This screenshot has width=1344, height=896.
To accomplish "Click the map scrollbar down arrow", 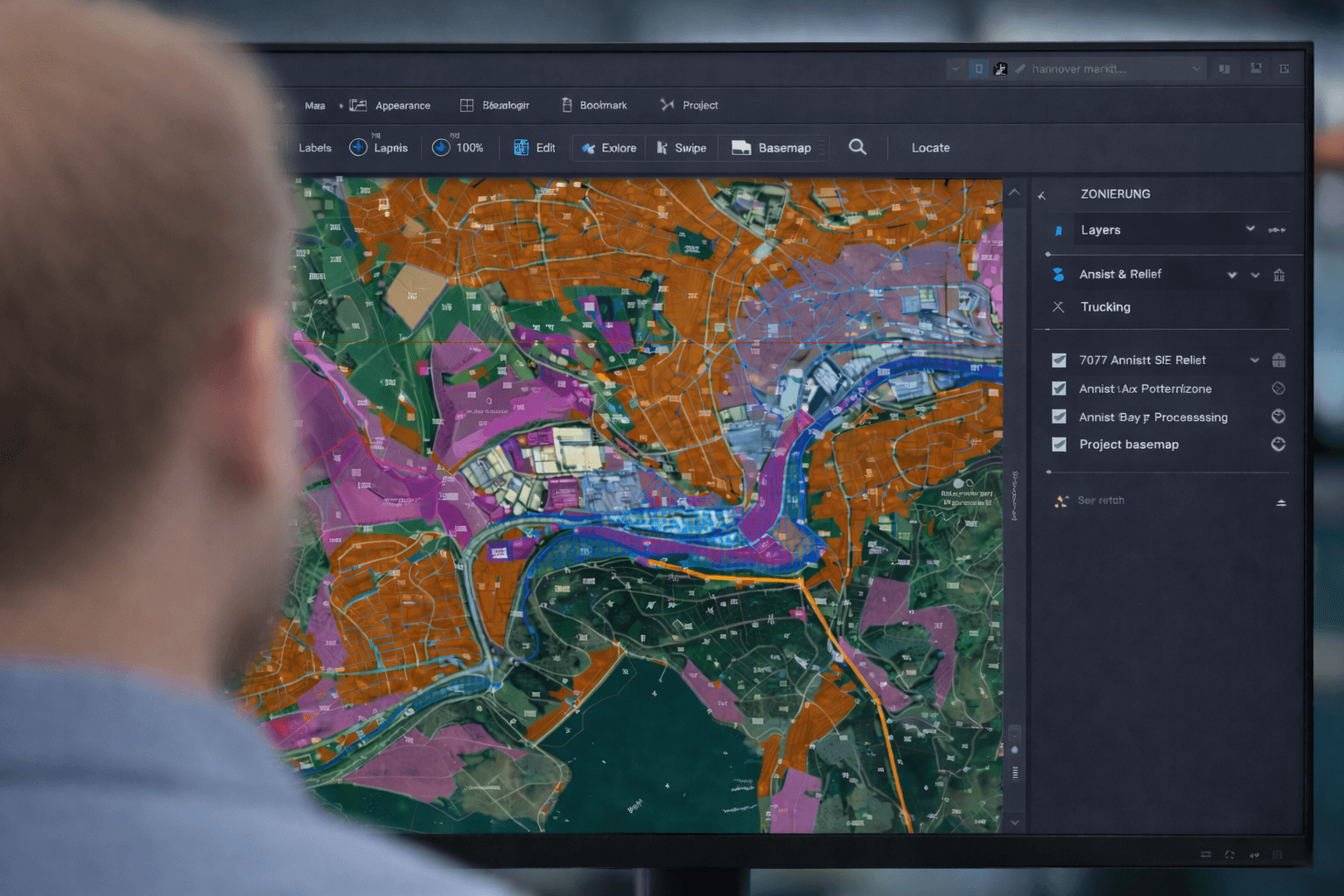I will 1015,822.
